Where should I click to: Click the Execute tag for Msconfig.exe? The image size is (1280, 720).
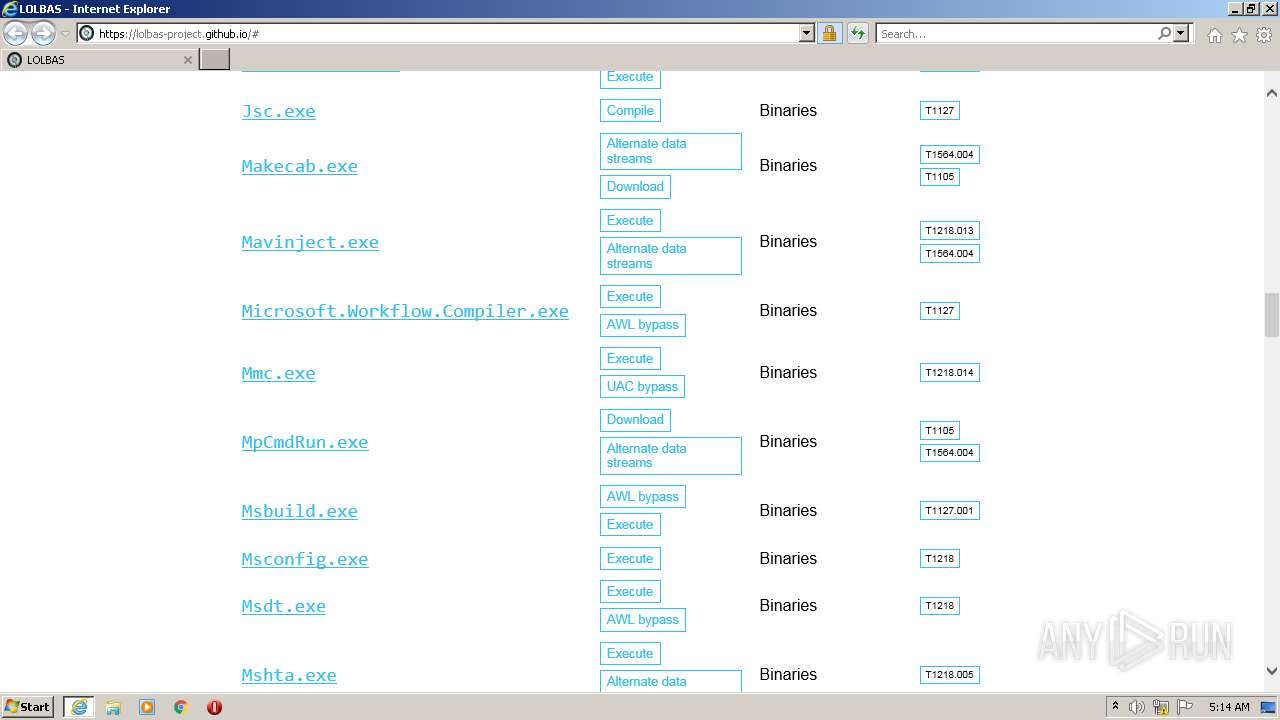[x=630, y=558]
